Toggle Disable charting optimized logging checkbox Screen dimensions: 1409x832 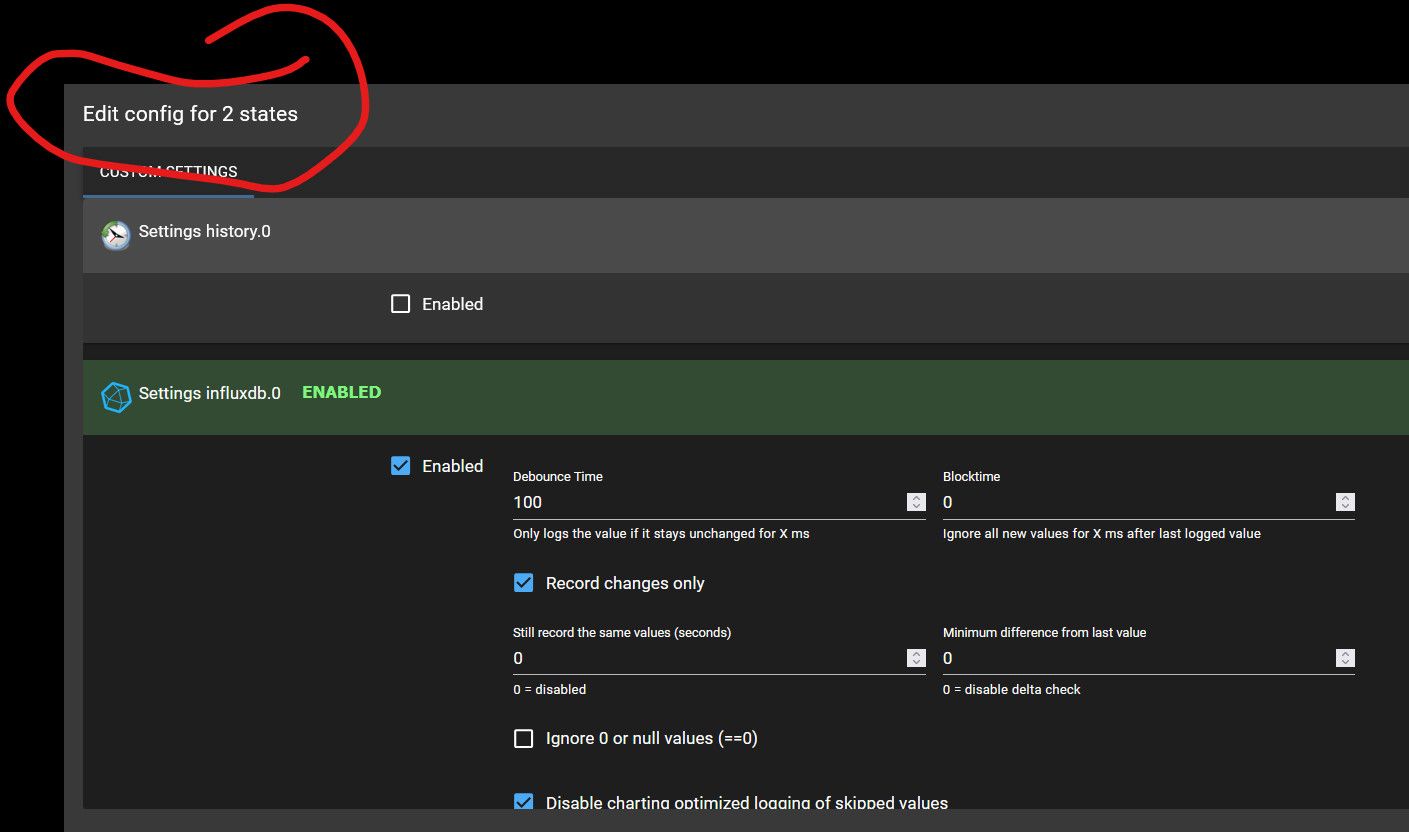click(x=523, y=802)
